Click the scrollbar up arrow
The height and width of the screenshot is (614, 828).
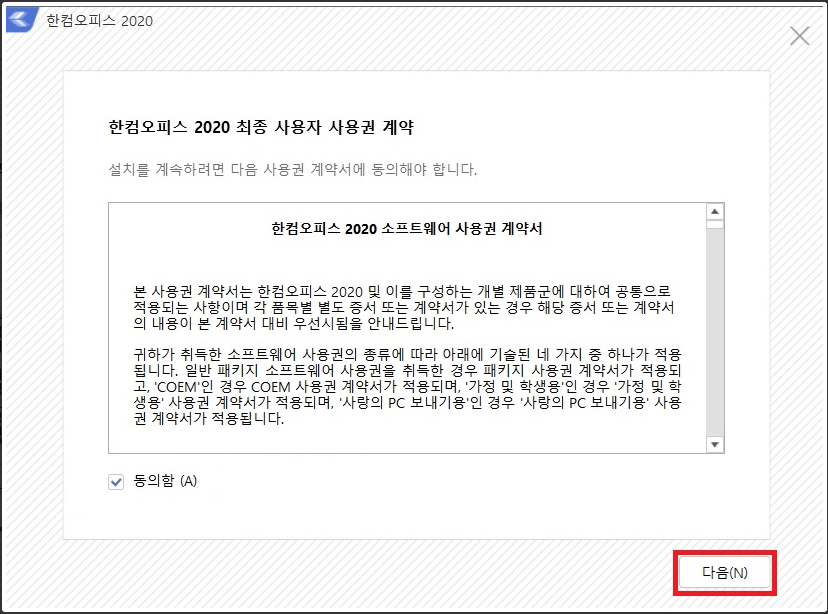(713, 211)
